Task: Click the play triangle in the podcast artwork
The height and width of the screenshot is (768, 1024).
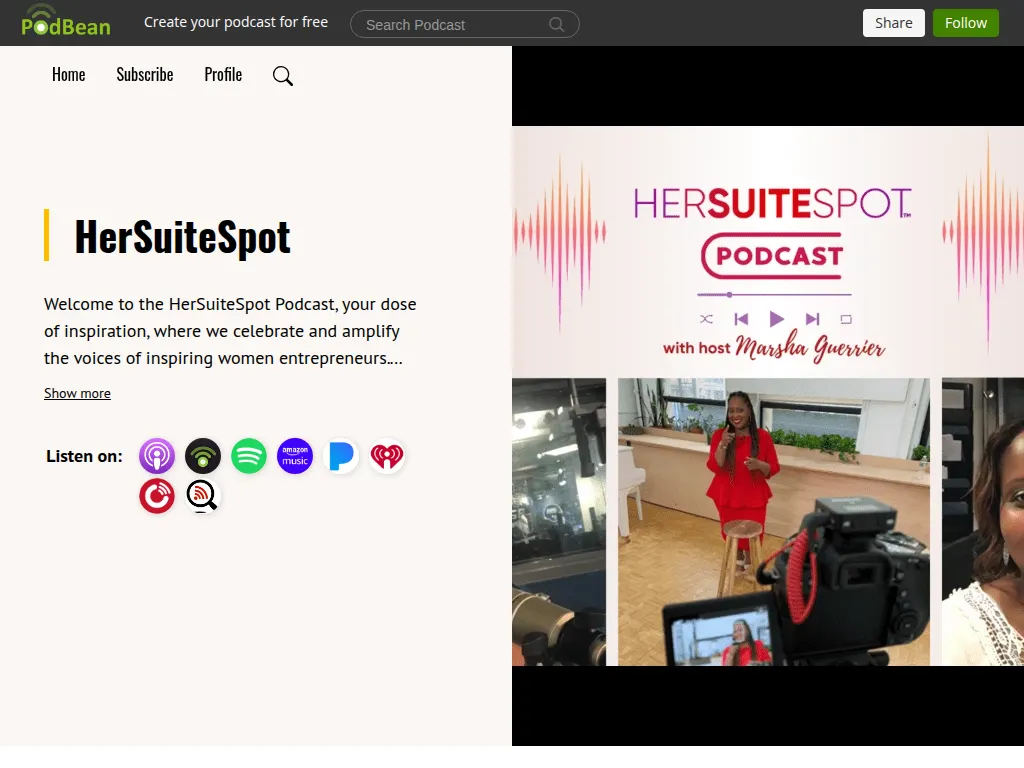Action: 776,319
